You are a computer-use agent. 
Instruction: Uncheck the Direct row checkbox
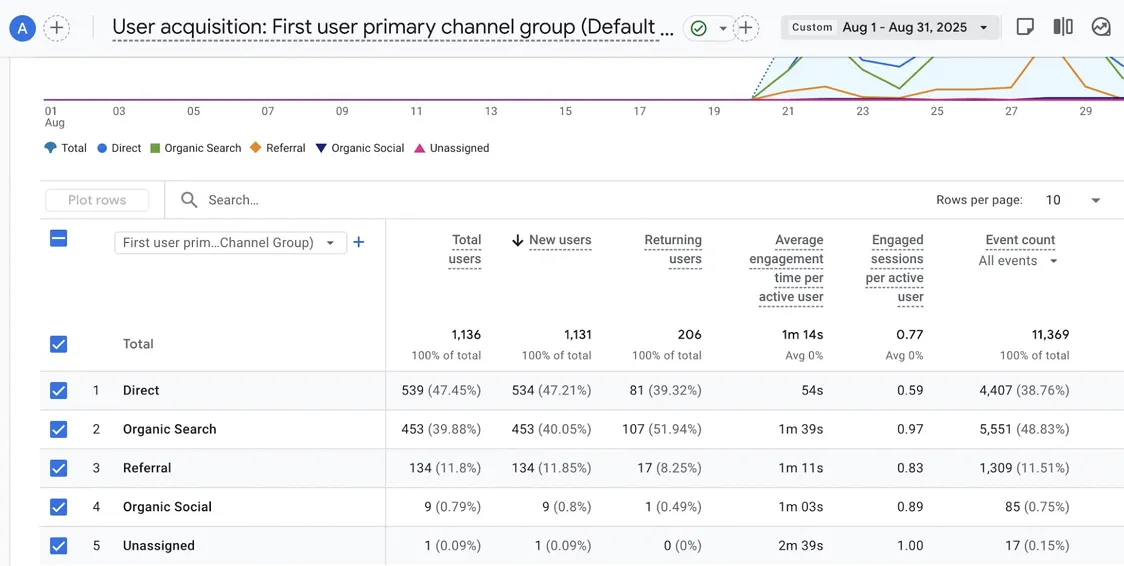click(59, 390)
